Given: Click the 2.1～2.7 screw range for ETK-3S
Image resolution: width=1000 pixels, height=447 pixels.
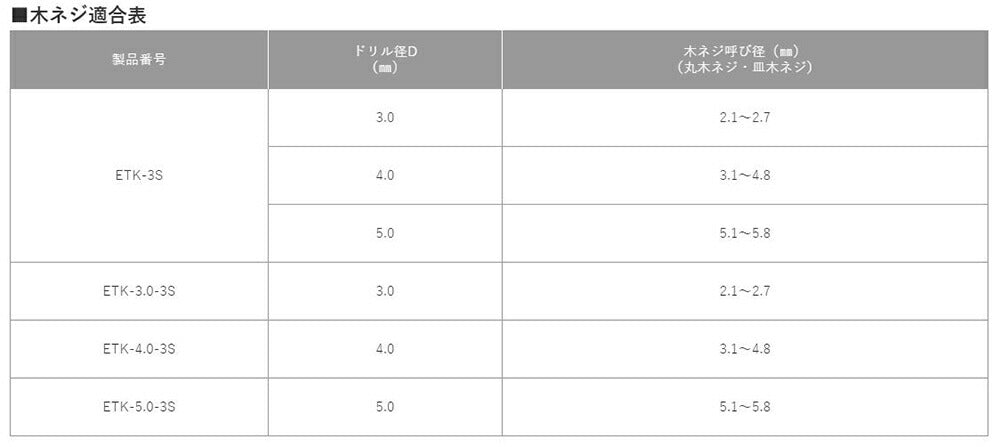Looking at the screenshot, I should coord(743,117).
